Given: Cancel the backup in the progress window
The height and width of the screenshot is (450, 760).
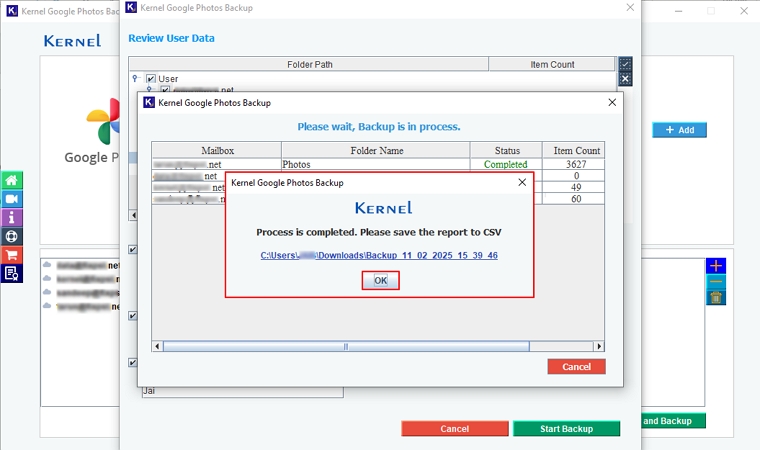Looking at the screenshot, I should pos(576,367).
